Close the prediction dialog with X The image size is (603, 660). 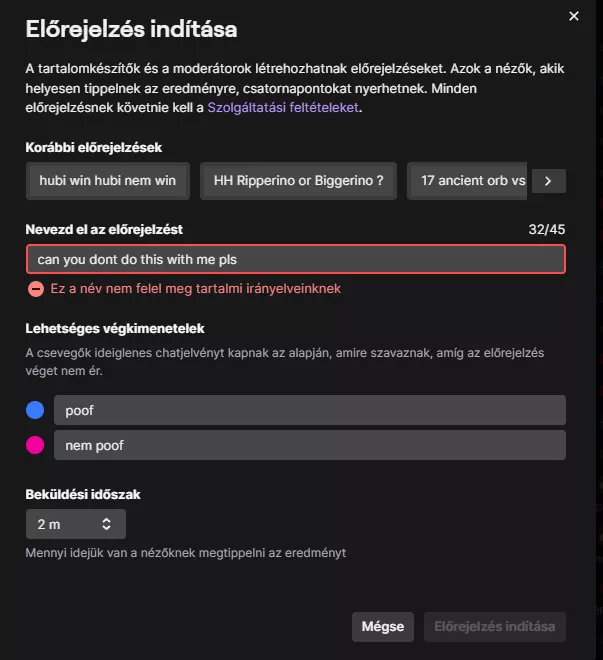click(x=573, y=16)
